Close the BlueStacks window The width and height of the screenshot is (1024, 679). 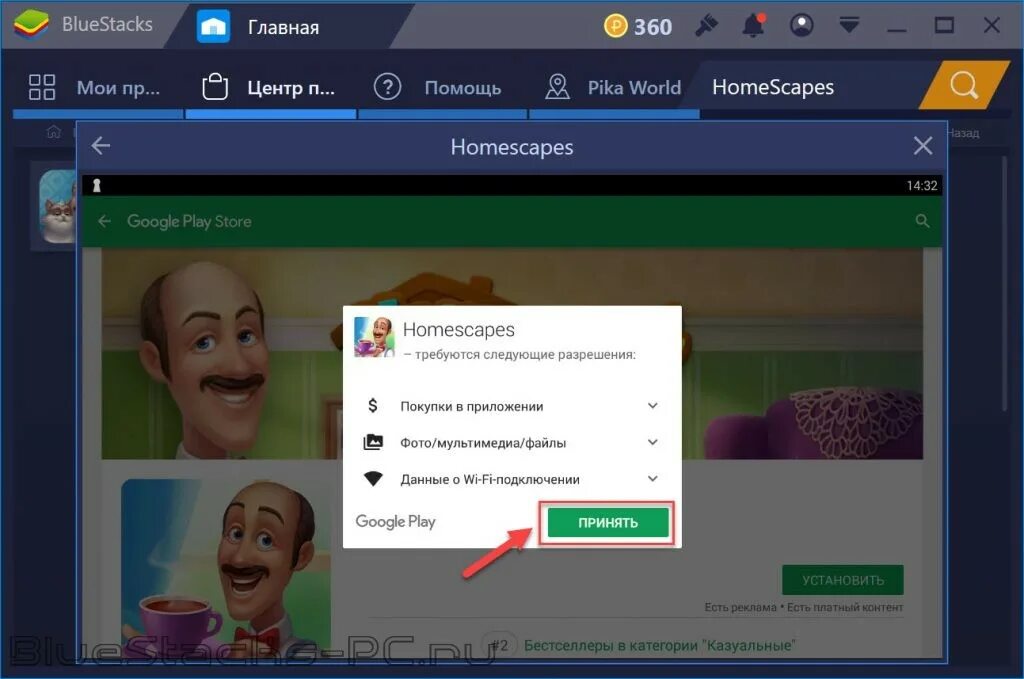[991, 25]
